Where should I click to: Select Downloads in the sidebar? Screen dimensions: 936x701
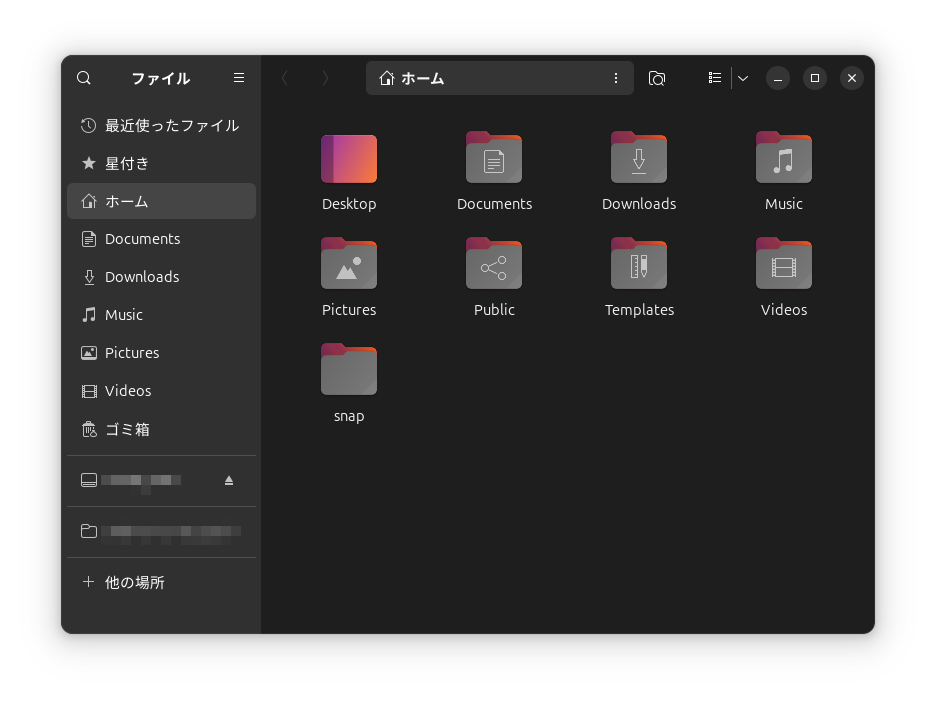coord(161,277)
